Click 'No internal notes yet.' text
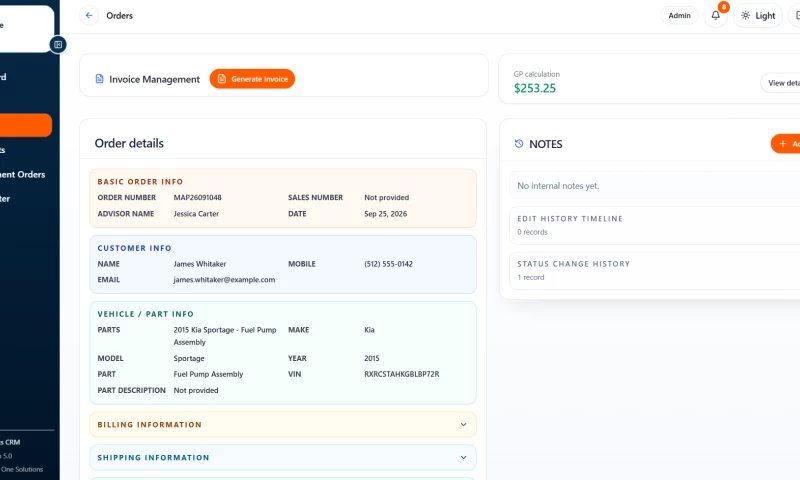Screen dimensions: 800x480 pos(558,186)
